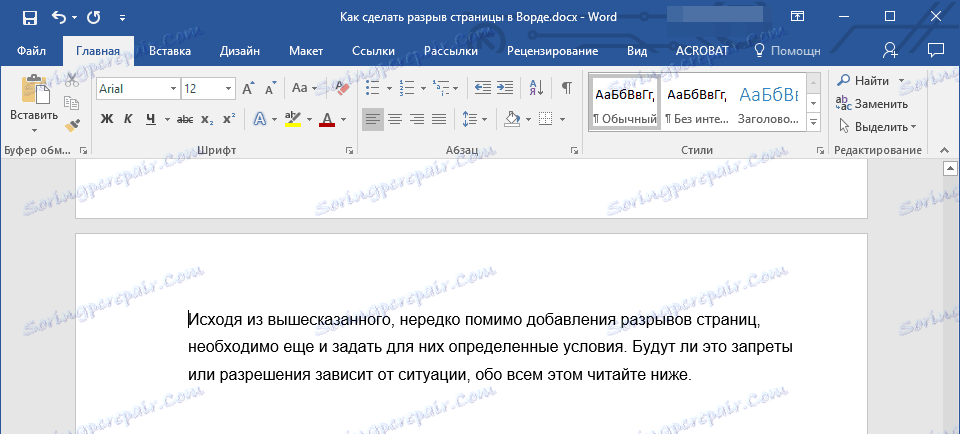This screenshot has height=434, width=960.
Task: Open the Файл menu
Action: click(31, 51)
